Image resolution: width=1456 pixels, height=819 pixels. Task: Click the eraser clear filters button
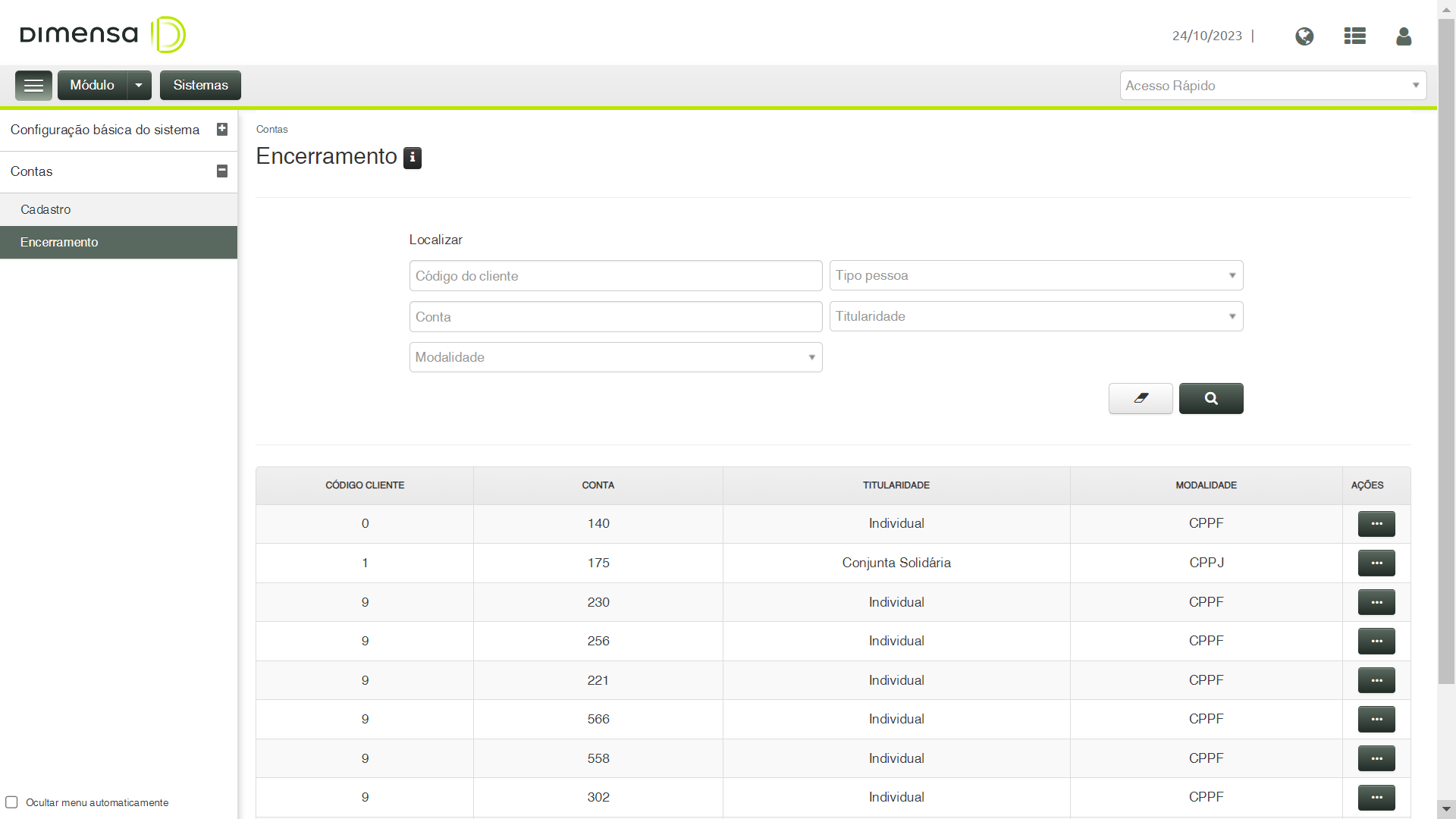(x=1141, y=398)
